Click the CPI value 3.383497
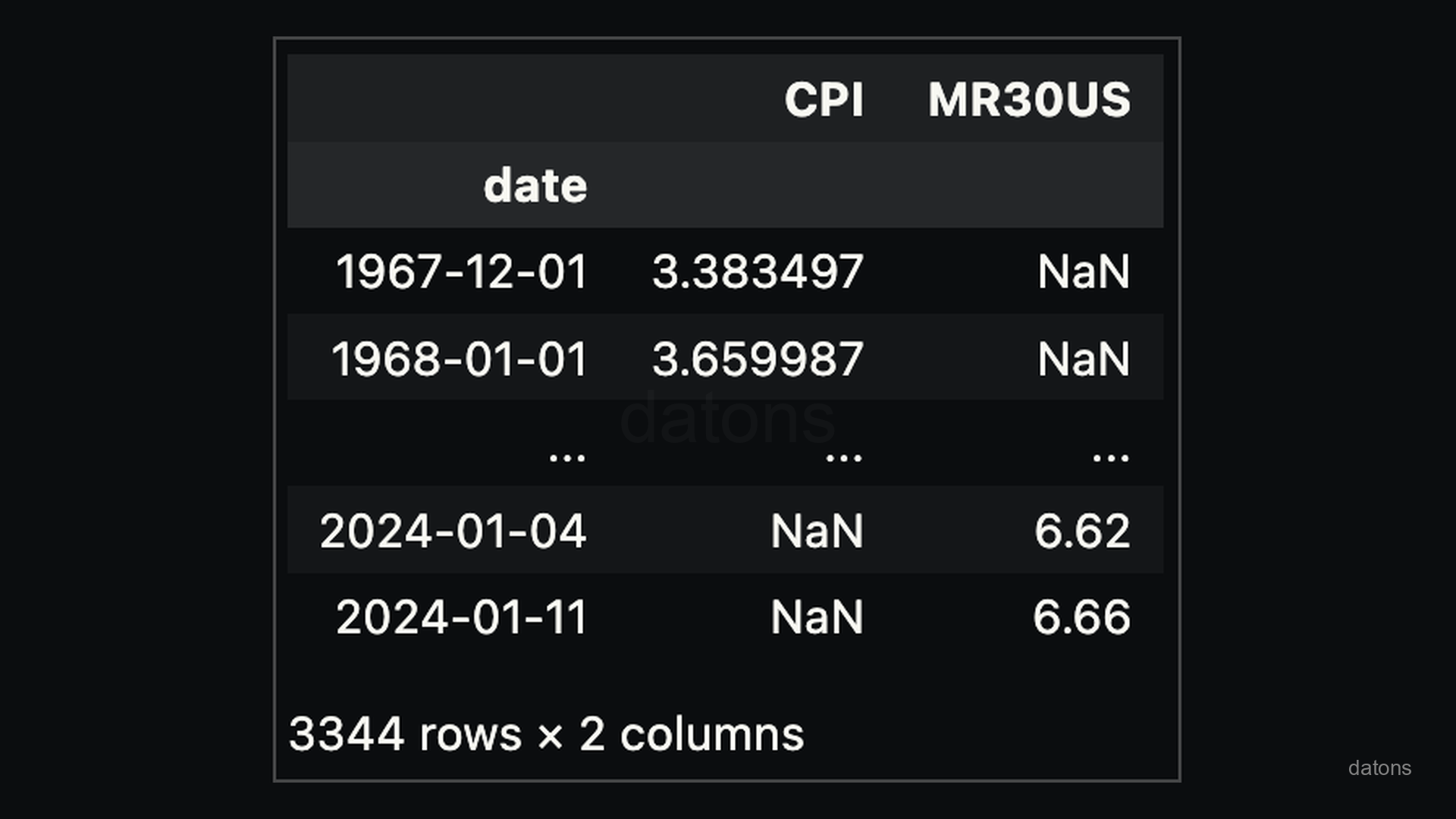The height and width of the screenshot is (819, 1456). pos(758,271)
